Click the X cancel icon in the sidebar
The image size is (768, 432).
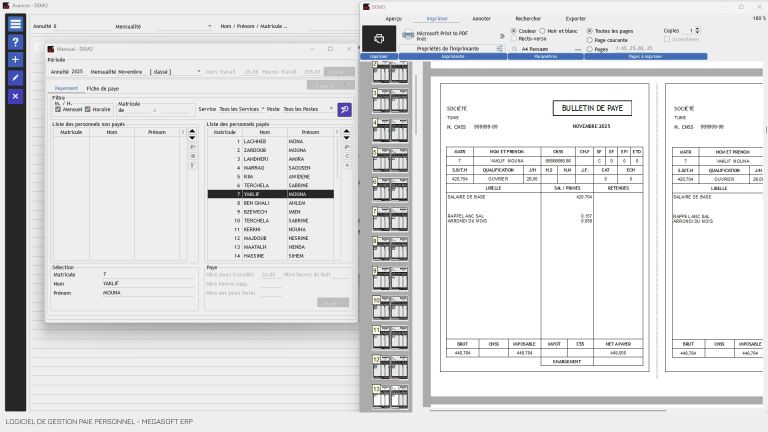(15, 96)
